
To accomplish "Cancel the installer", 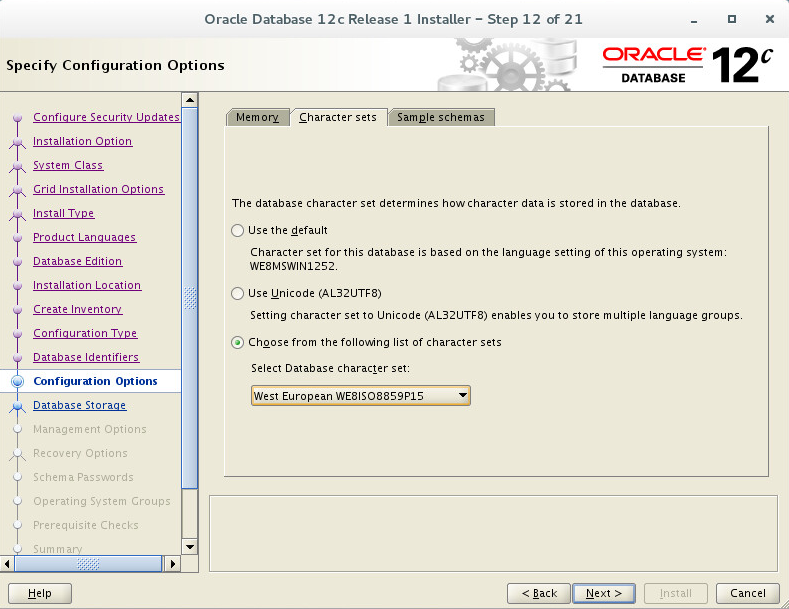I will 748,593.
